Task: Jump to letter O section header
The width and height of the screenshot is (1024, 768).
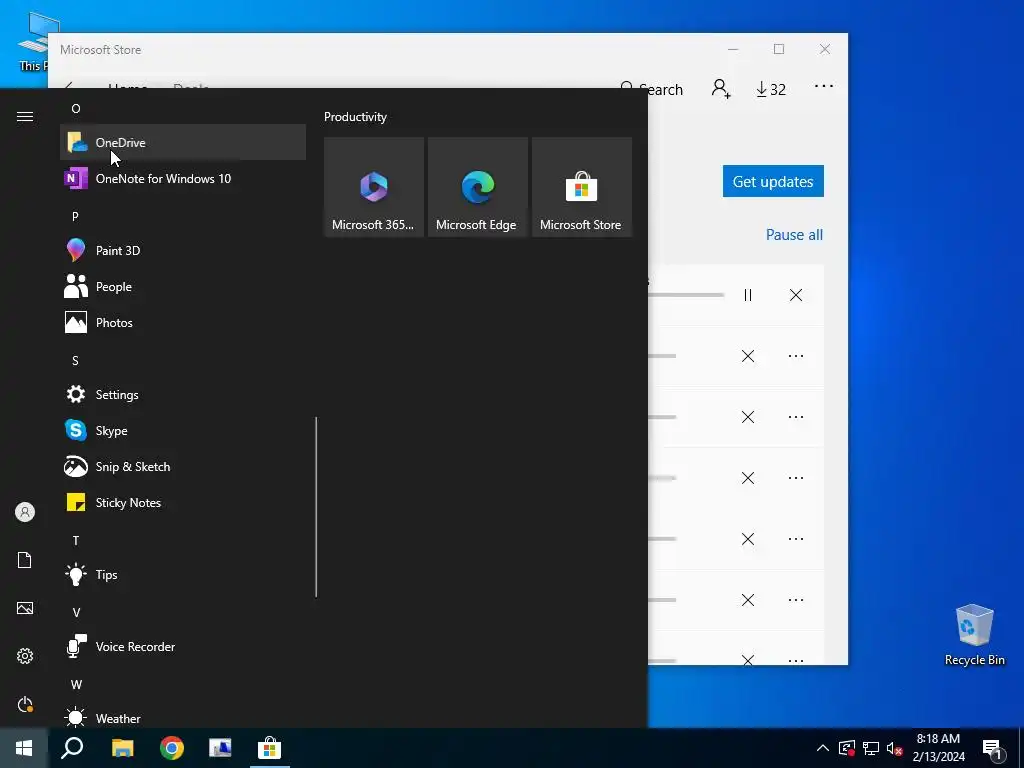Action: tap(76, 108)
